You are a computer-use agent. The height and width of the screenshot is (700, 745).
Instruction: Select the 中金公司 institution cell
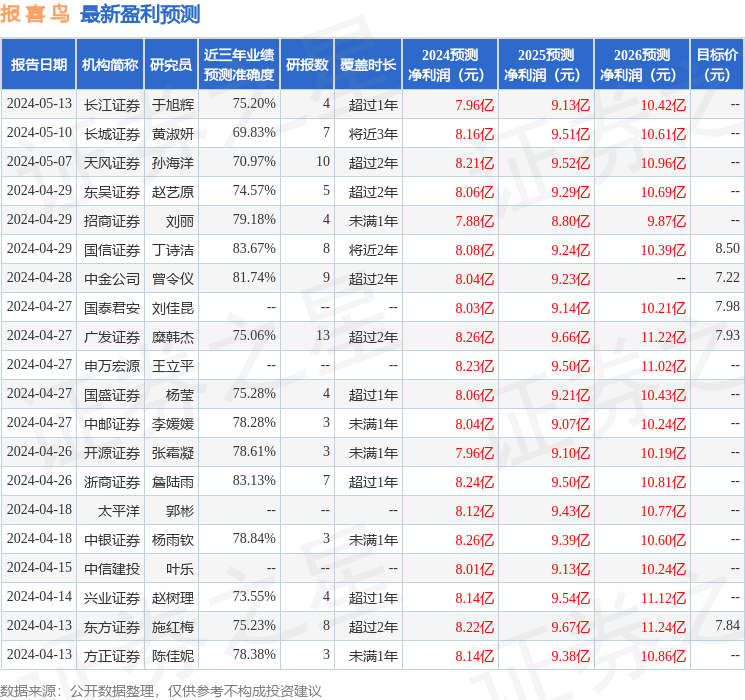pyautogui.click(x=112, y=278)
